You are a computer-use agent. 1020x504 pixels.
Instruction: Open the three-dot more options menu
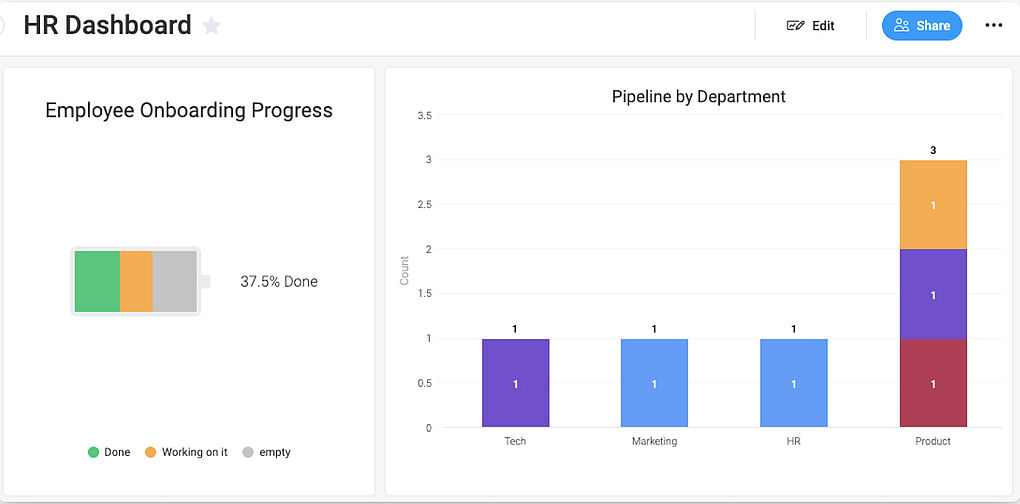click(x=993, y=26)
